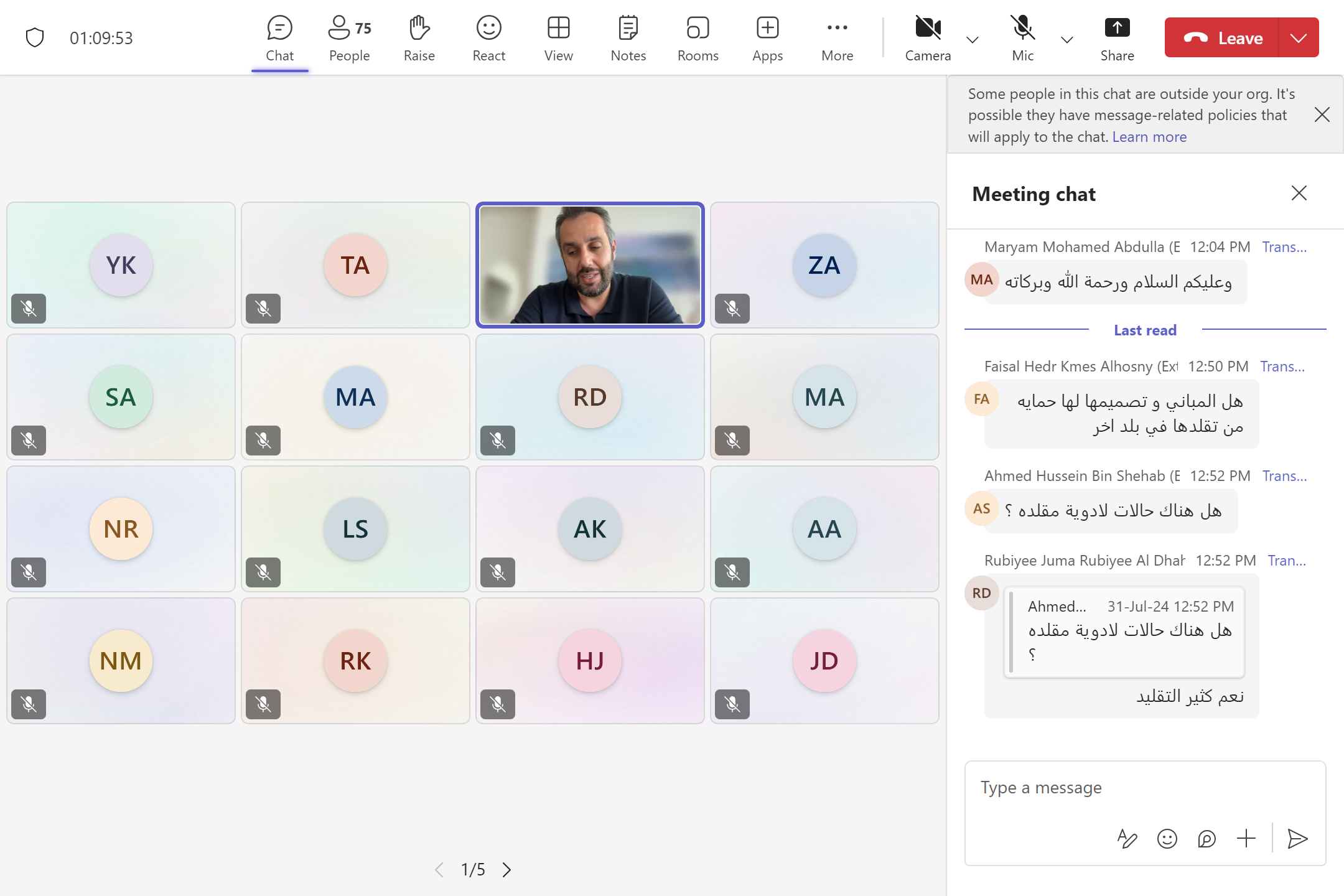Screen dimensions: 1344x896
Task: Open the More options menu
Action: tap(837, 38)
